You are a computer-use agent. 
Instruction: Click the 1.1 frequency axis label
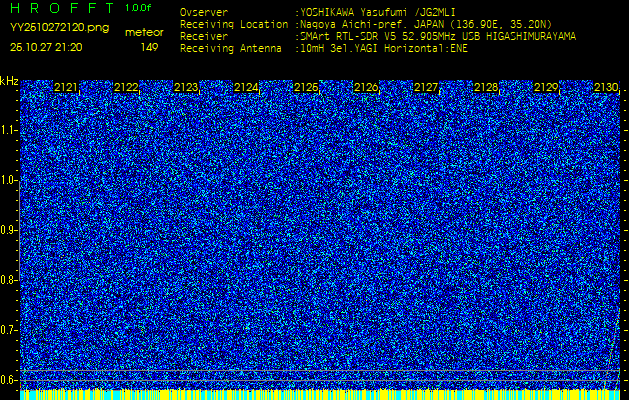[x=8, y=130]
